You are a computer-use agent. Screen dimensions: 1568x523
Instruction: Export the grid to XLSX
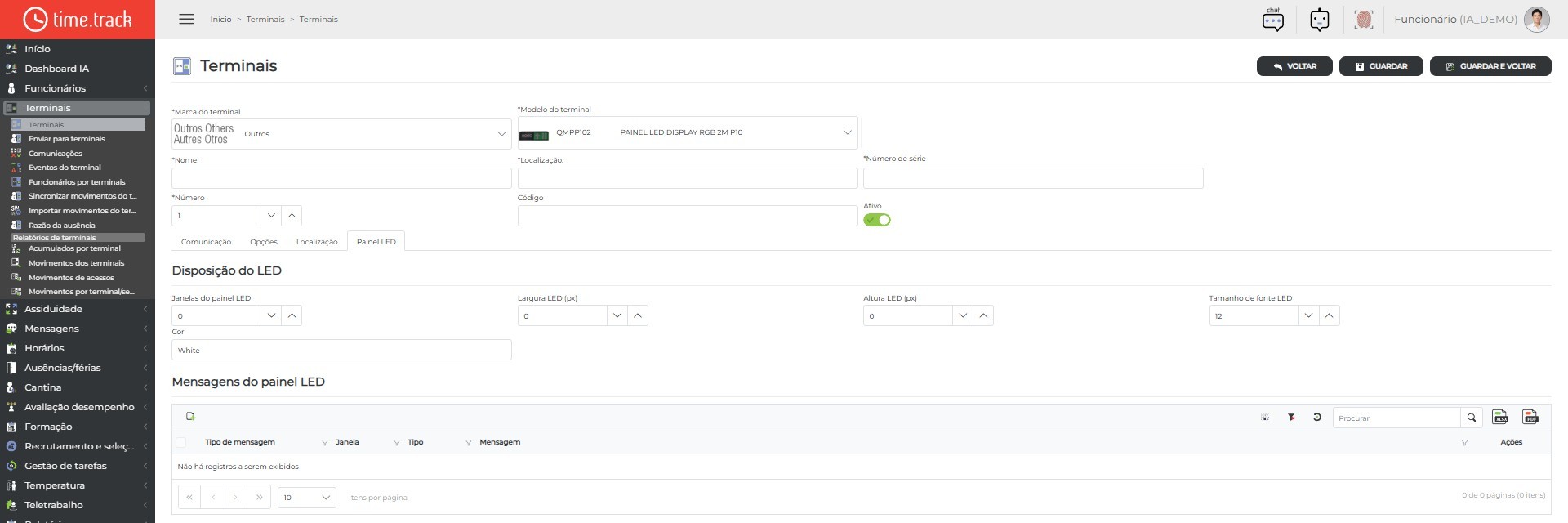click(x=1500, y=418)
